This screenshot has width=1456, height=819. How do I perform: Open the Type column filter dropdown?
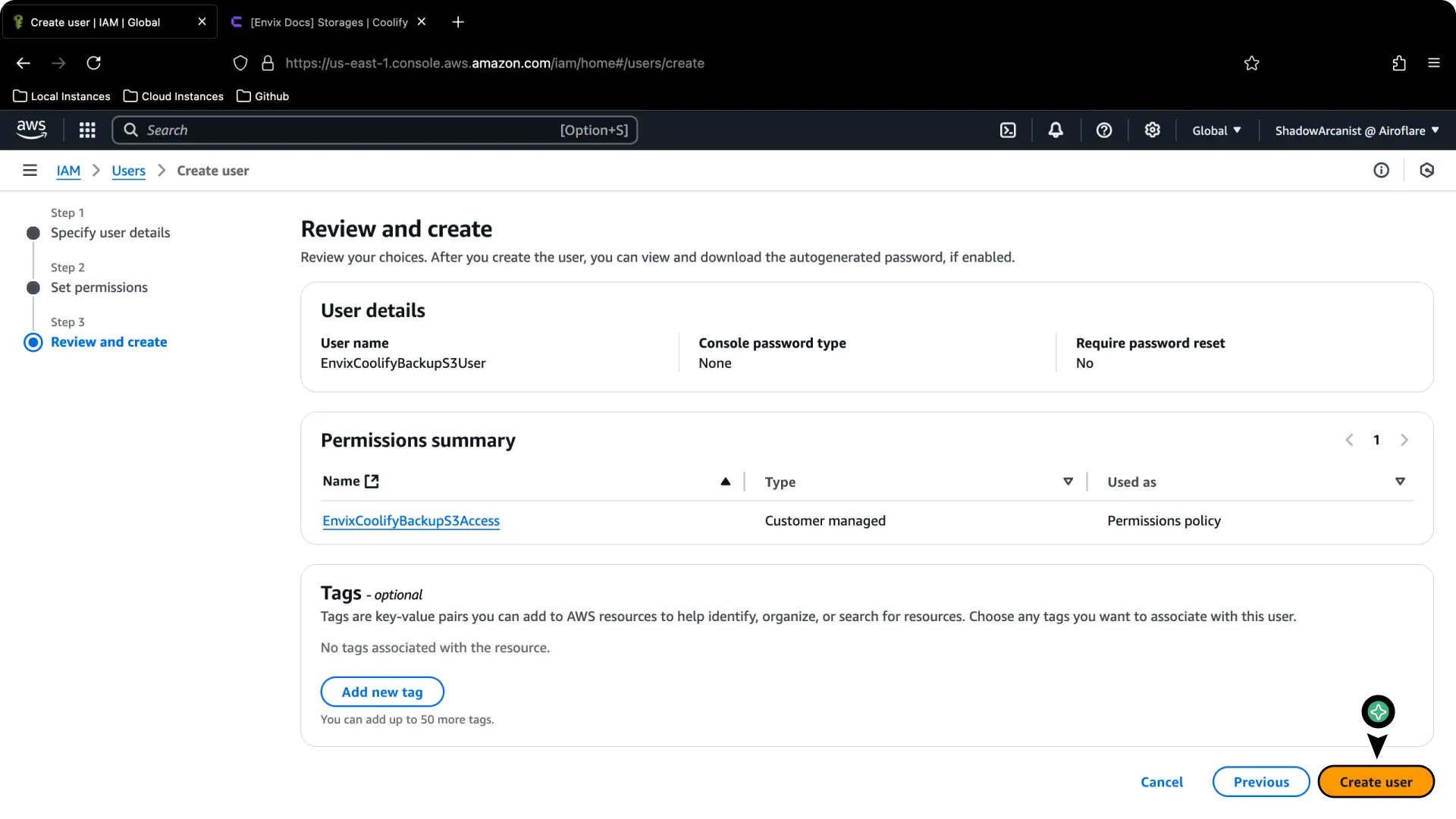coord(1068,481)
